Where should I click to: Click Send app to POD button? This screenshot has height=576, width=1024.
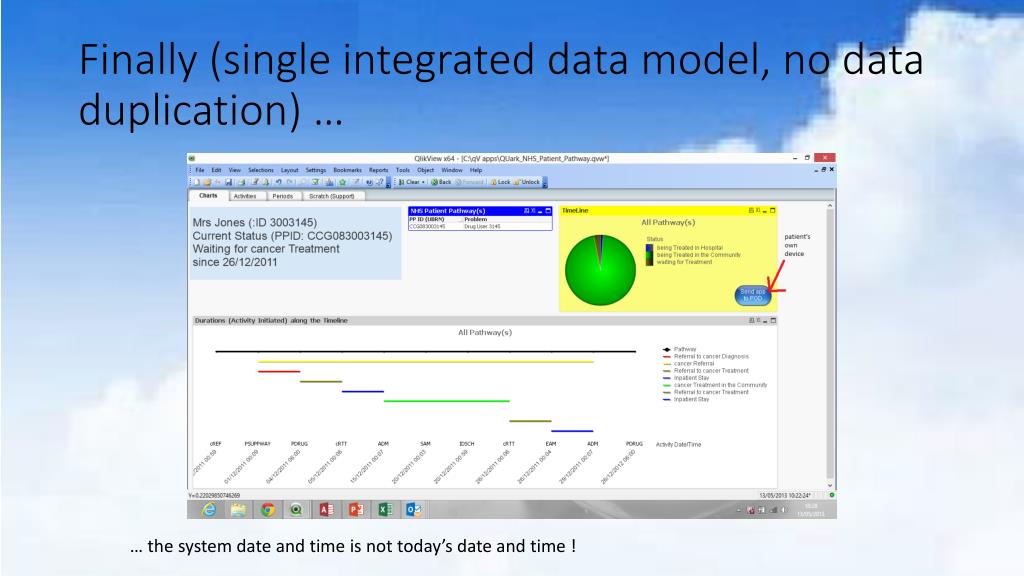point(753,295)
